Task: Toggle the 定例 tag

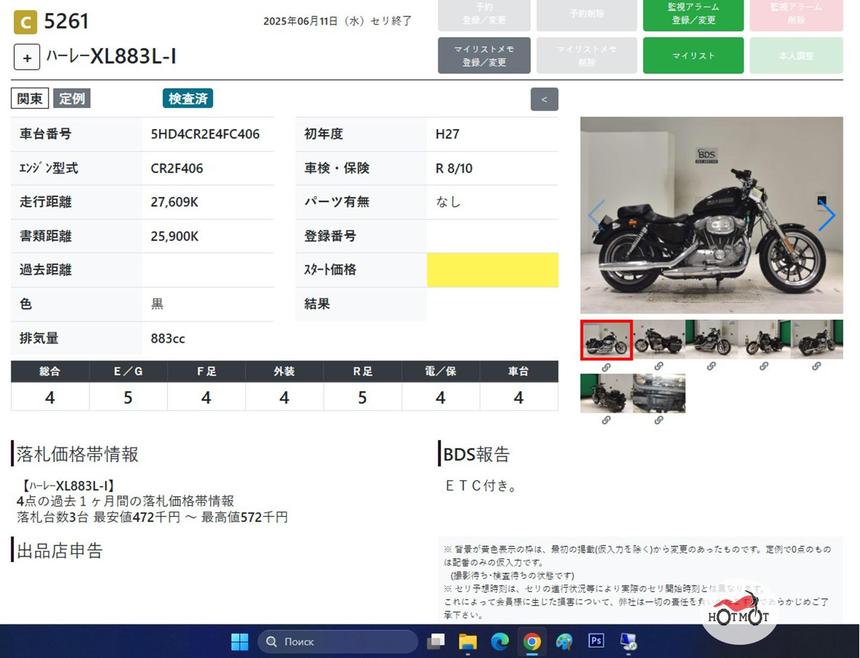Action: tap(72, 99)
